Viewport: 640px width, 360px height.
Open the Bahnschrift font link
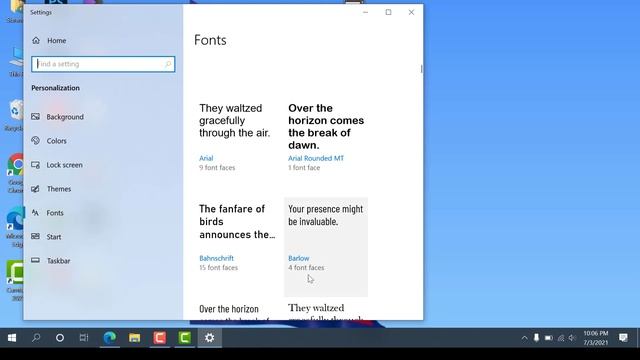(x=216, y=258)
